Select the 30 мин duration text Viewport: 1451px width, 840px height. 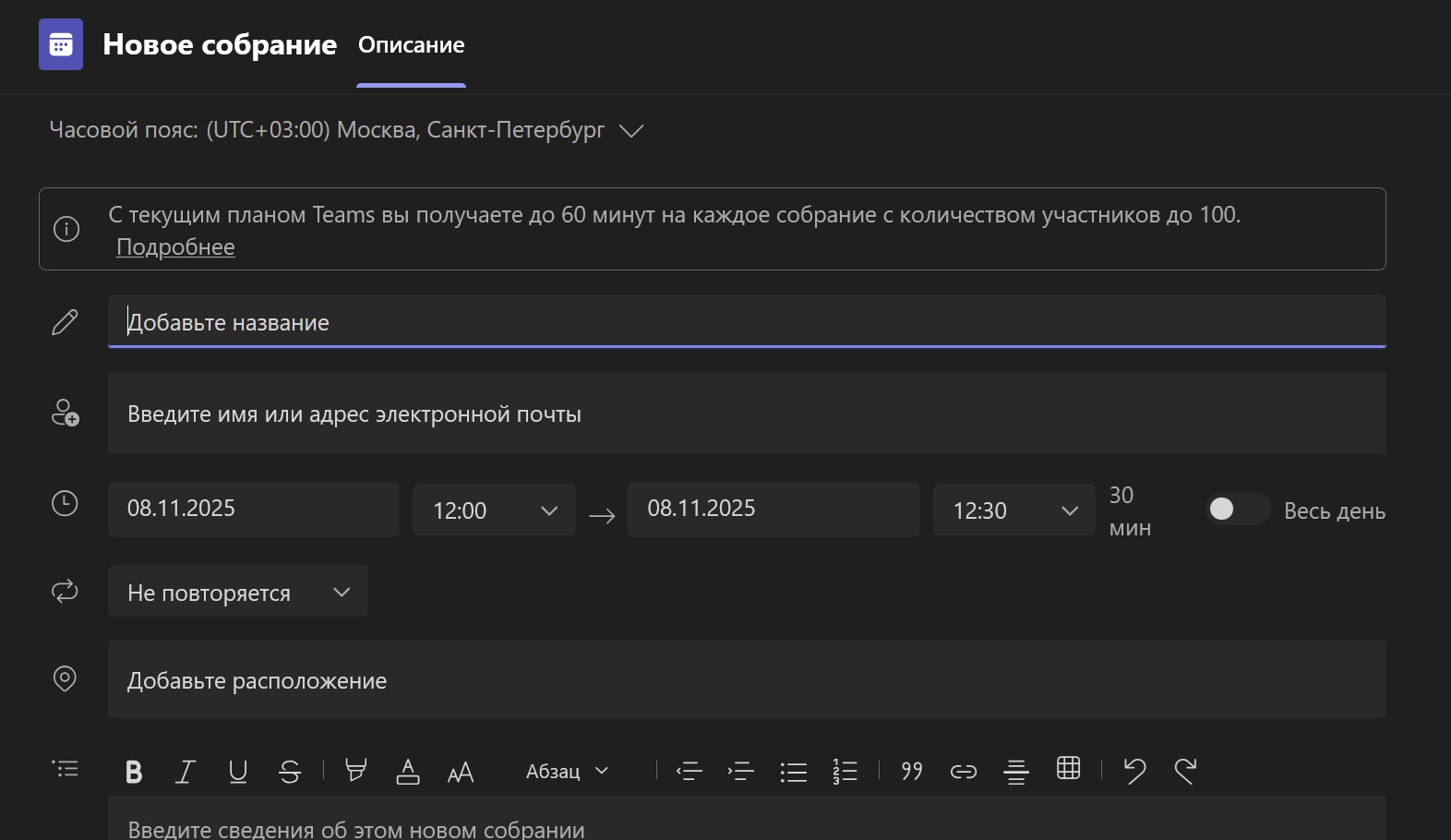pyautogui.click(x=1130, y=511)
